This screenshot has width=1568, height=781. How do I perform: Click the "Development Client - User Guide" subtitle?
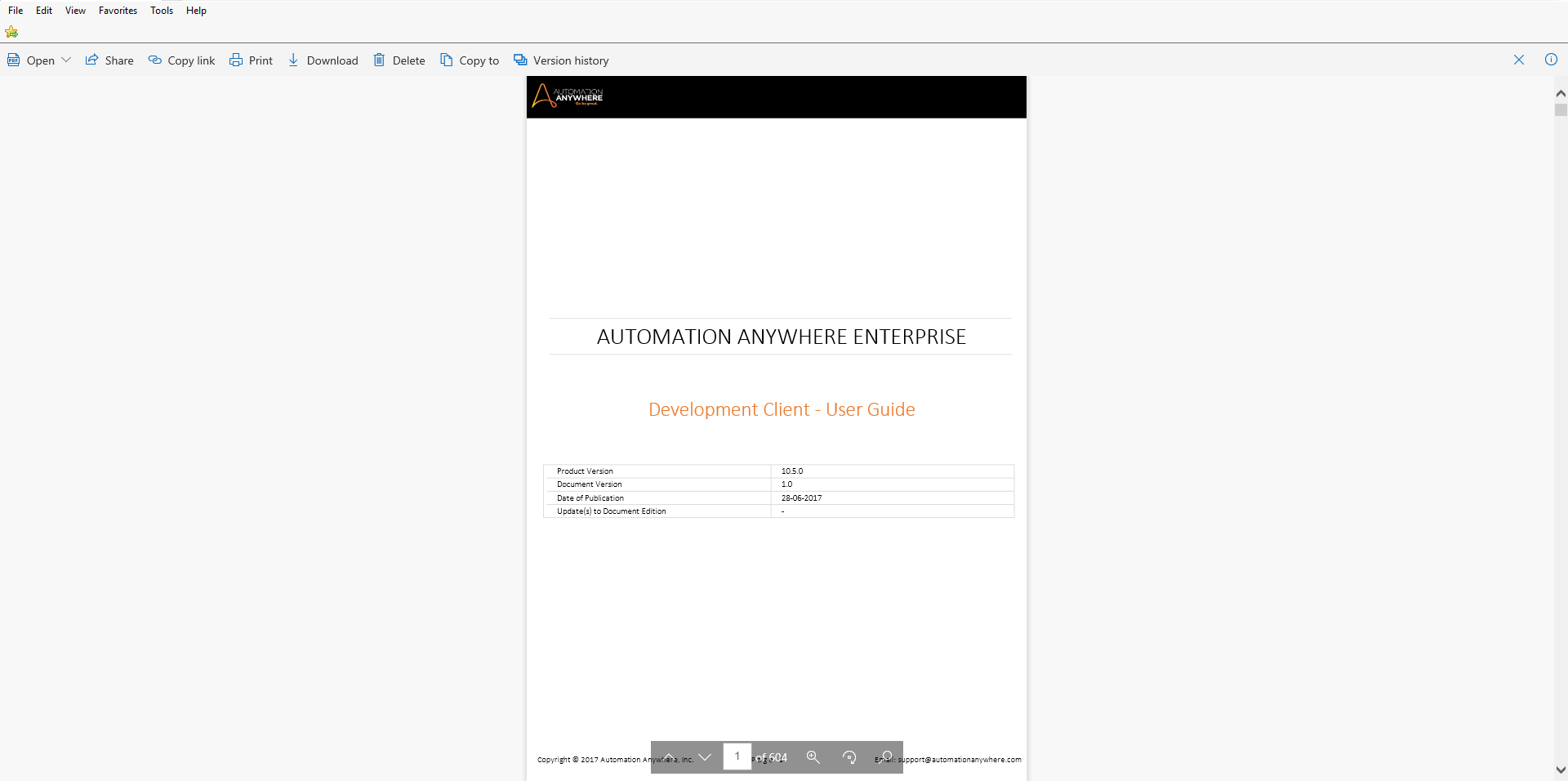pos(782,409)
